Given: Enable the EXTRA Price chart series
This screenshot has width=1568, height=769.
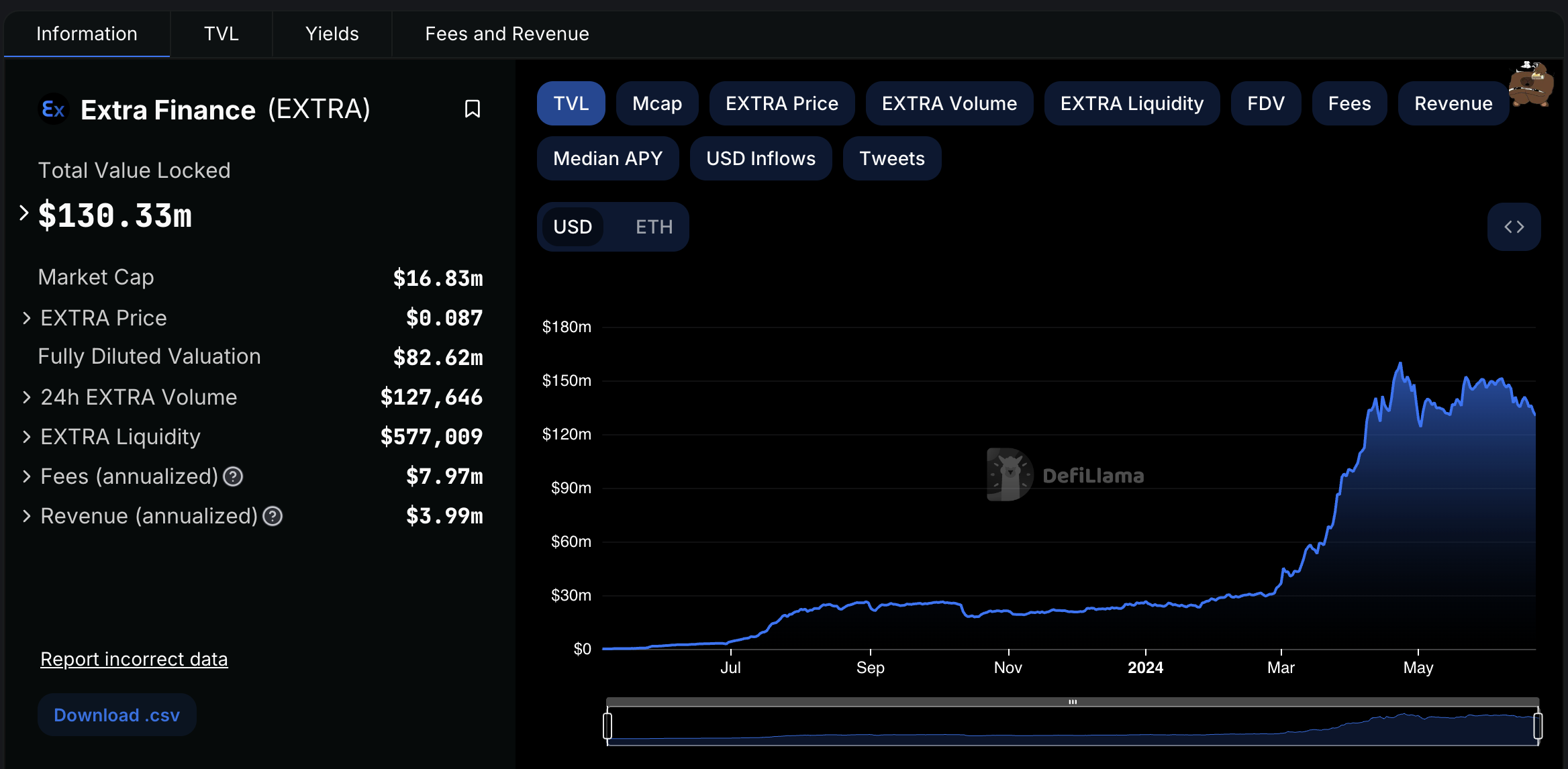Looking at the screenshot, I should (782, 103).
